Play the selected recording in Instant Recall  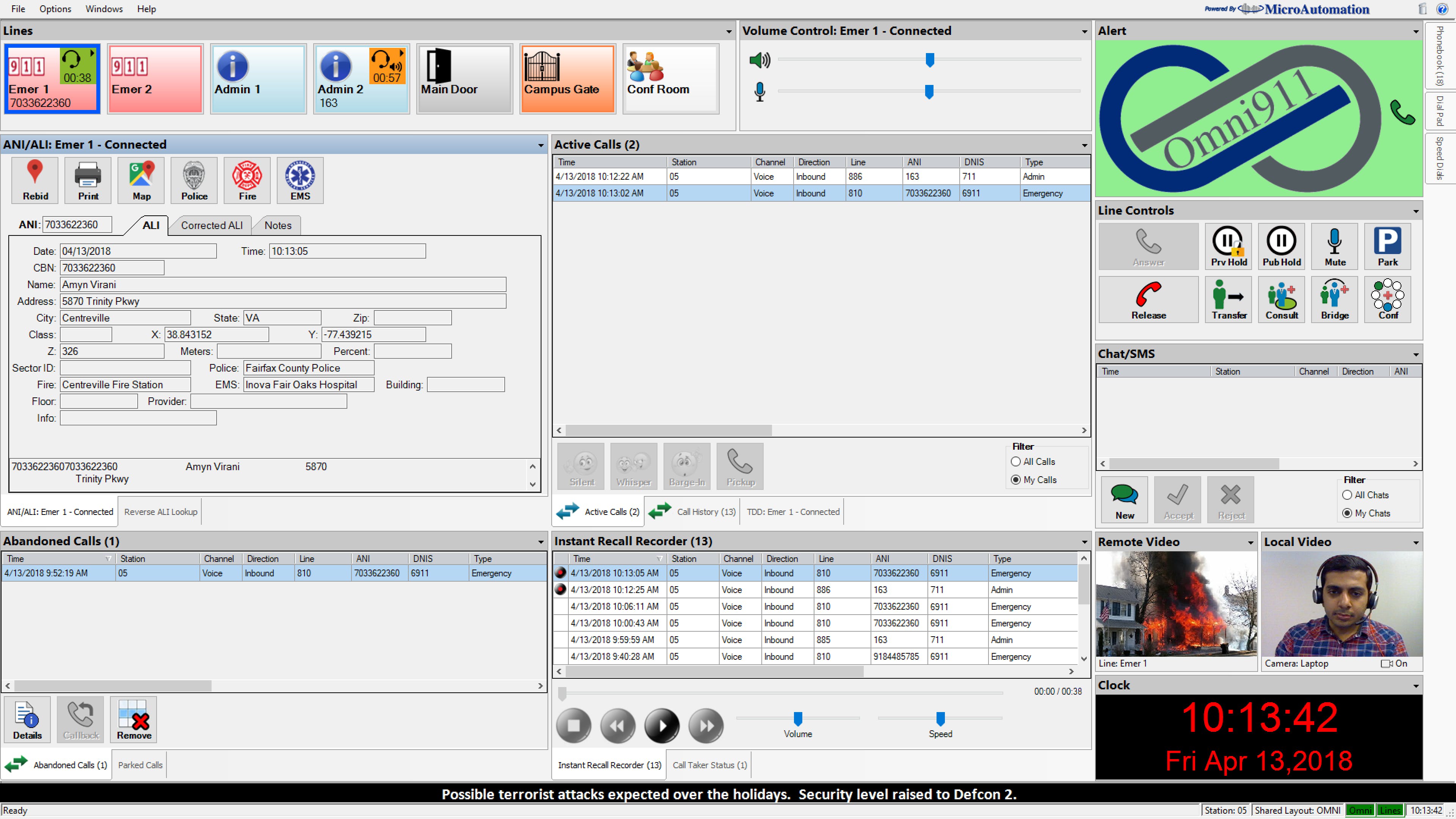click(x=661, y=725)
